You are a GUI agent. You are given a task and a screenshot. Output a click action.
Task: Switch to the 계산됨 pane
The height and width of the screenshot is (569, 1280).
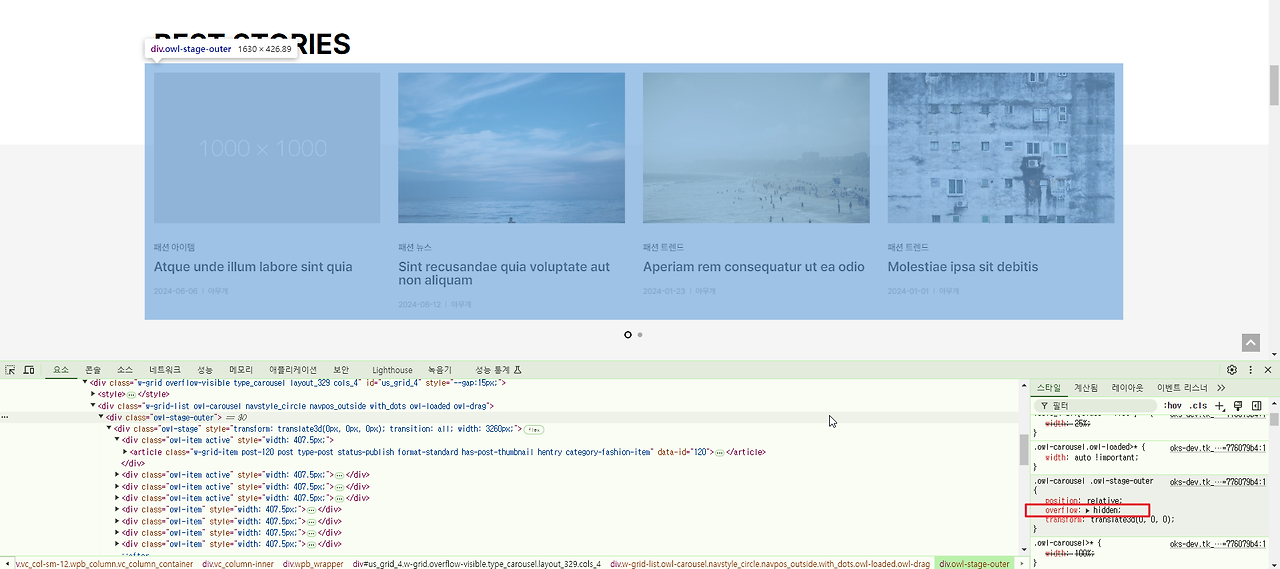[x=1086, y=388]
